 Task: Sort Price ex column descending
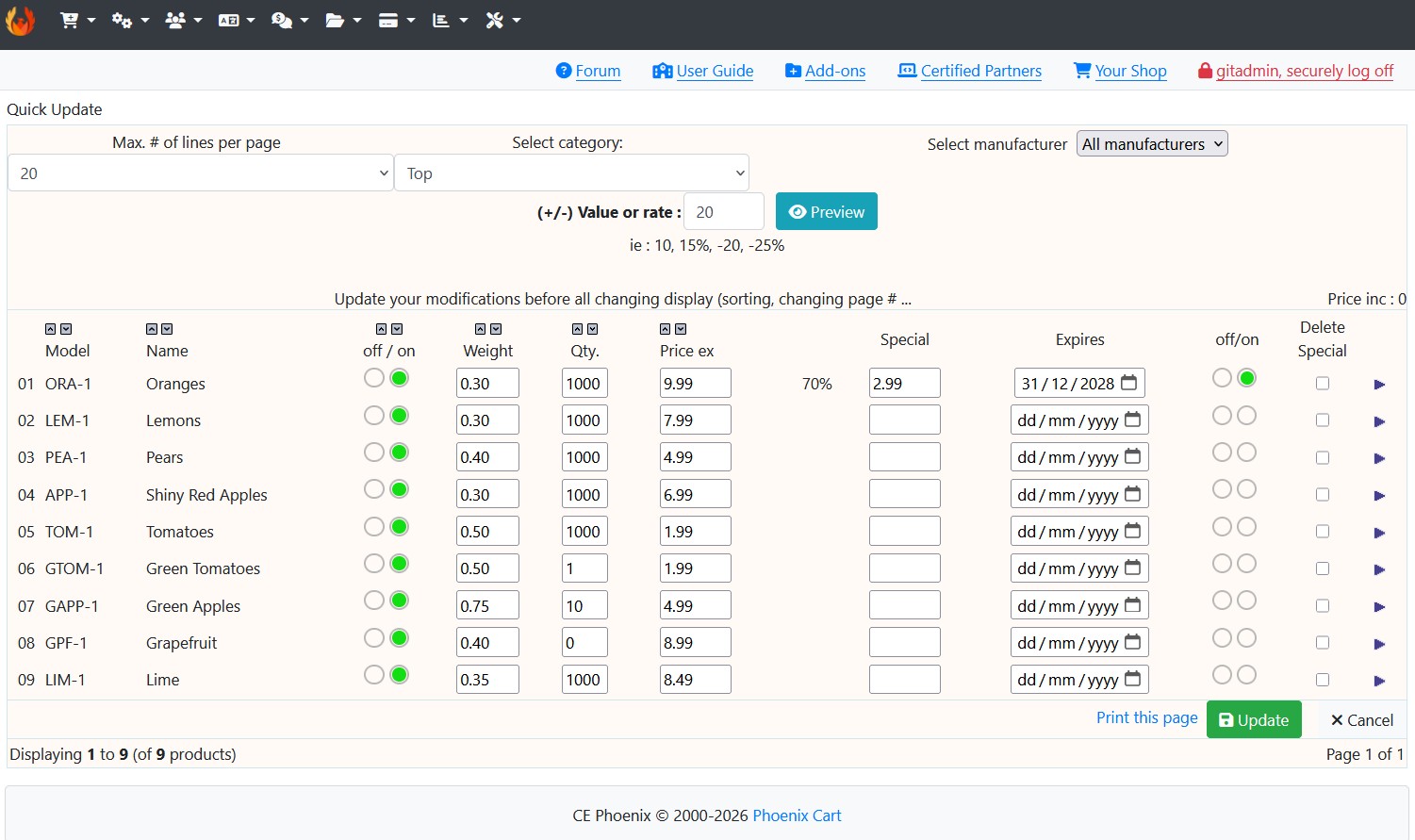point(681,329)
